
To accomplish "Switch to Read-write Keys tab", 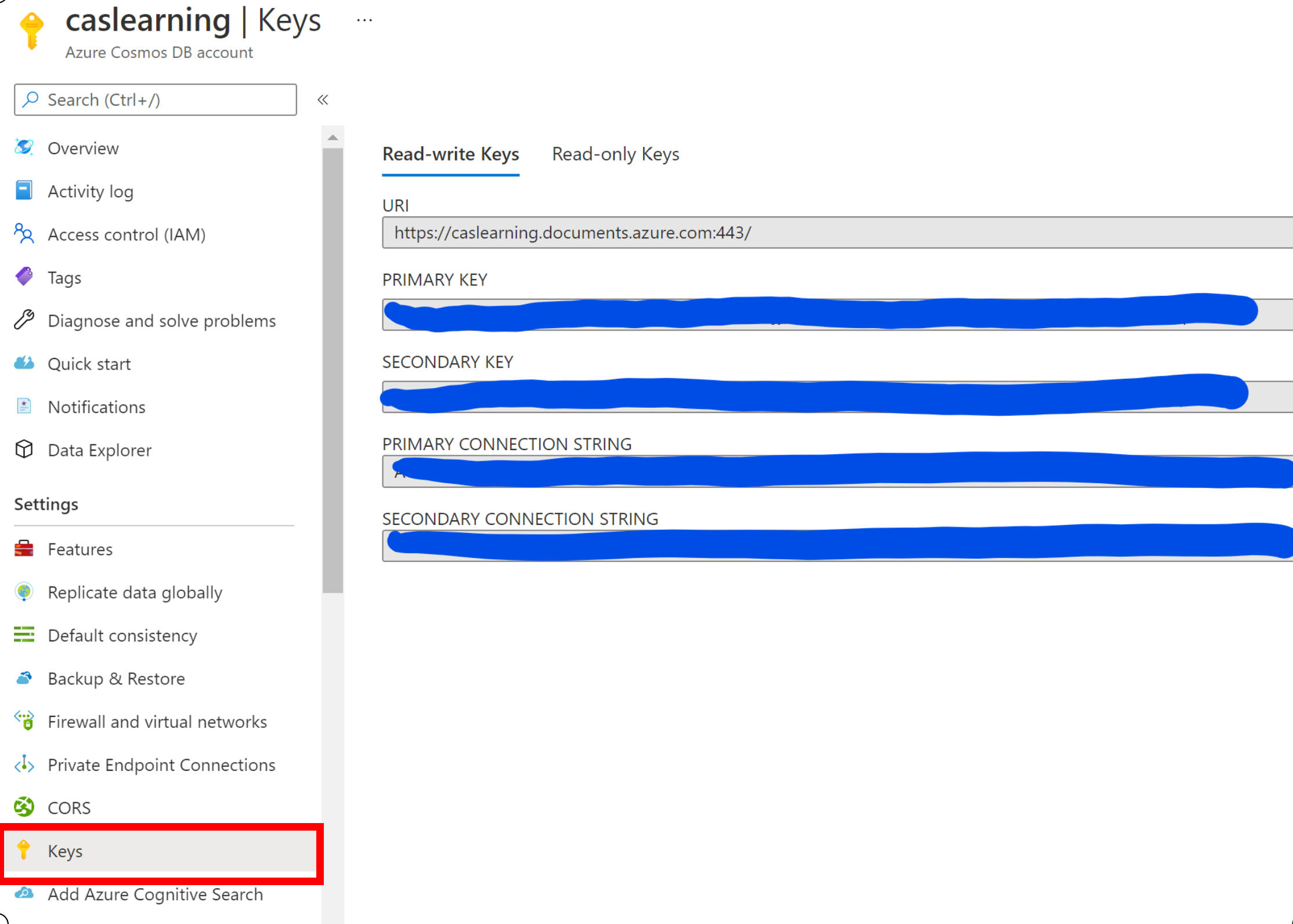I will (450, 154).
